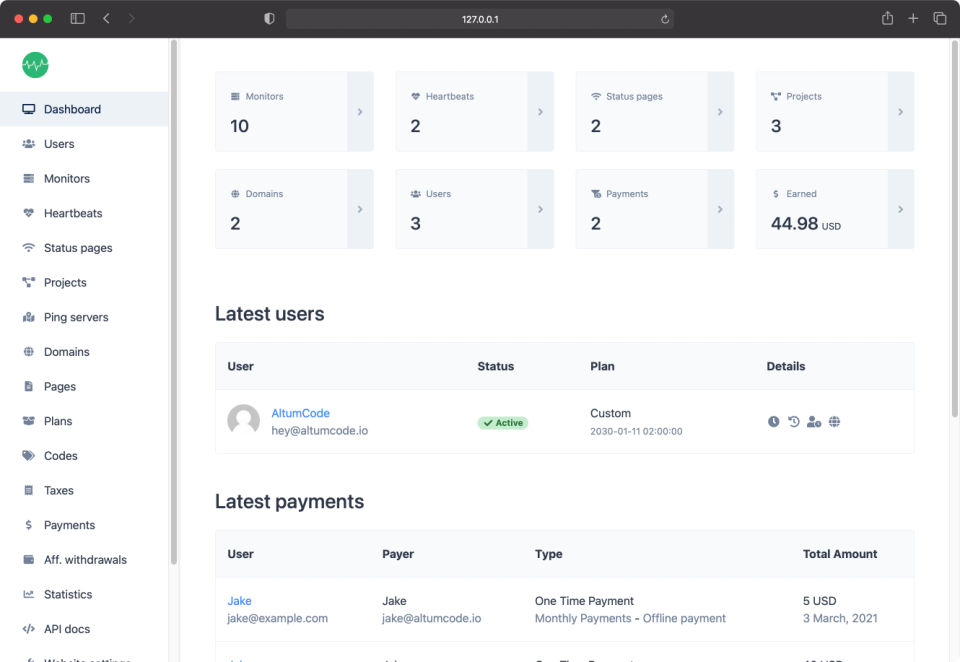Viewport: 960px width, 662px height.
Task: Click the Plans box icon in sidebar
Action: coord(28,421)
